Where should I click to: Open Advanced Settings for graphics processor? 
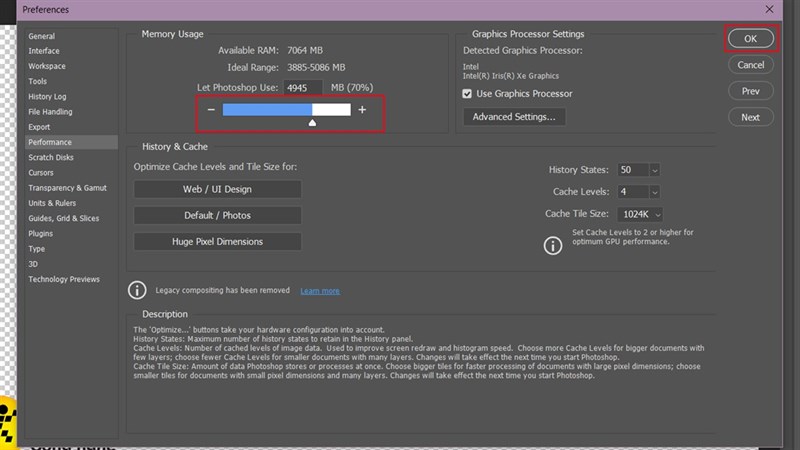pyautogui.click(x=514, y=117)
